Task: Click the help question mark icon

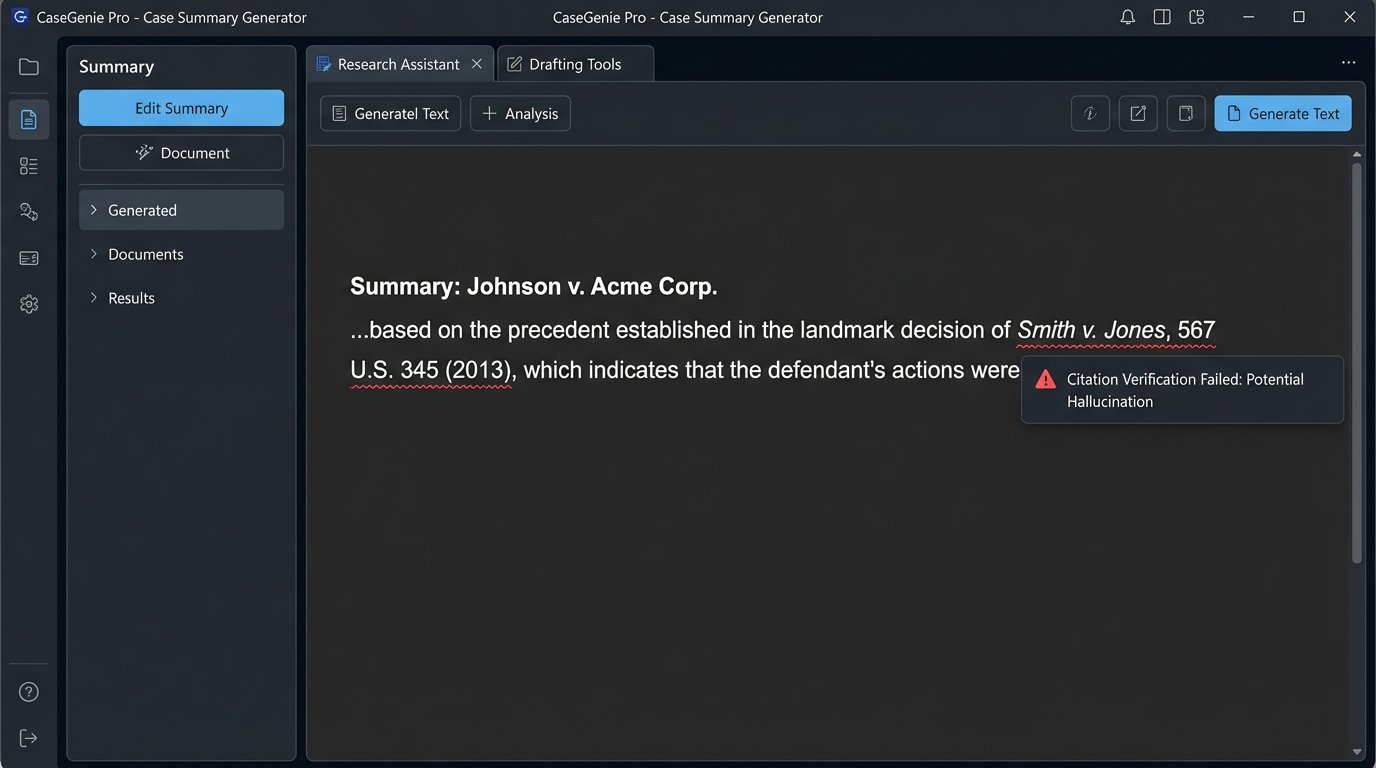Action: pos(28,691)
